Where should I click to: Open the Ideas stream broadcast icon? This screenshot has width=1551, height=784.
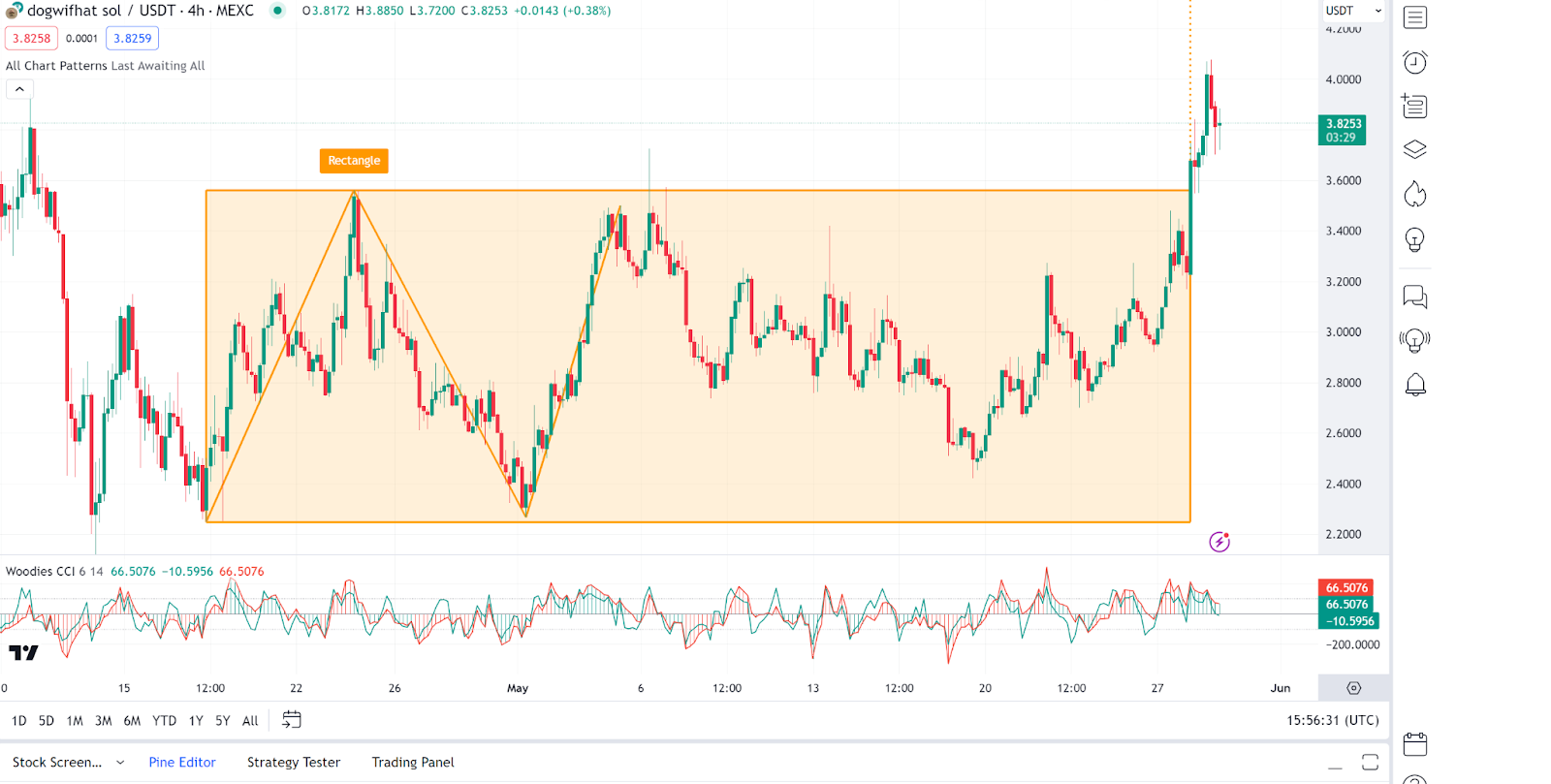(1415, 340)
